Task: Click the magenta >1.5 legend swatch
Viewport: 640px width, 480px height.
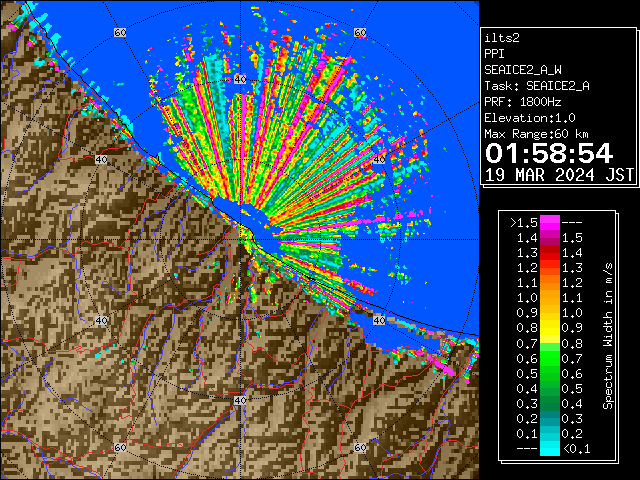Action: pos(550,222)
